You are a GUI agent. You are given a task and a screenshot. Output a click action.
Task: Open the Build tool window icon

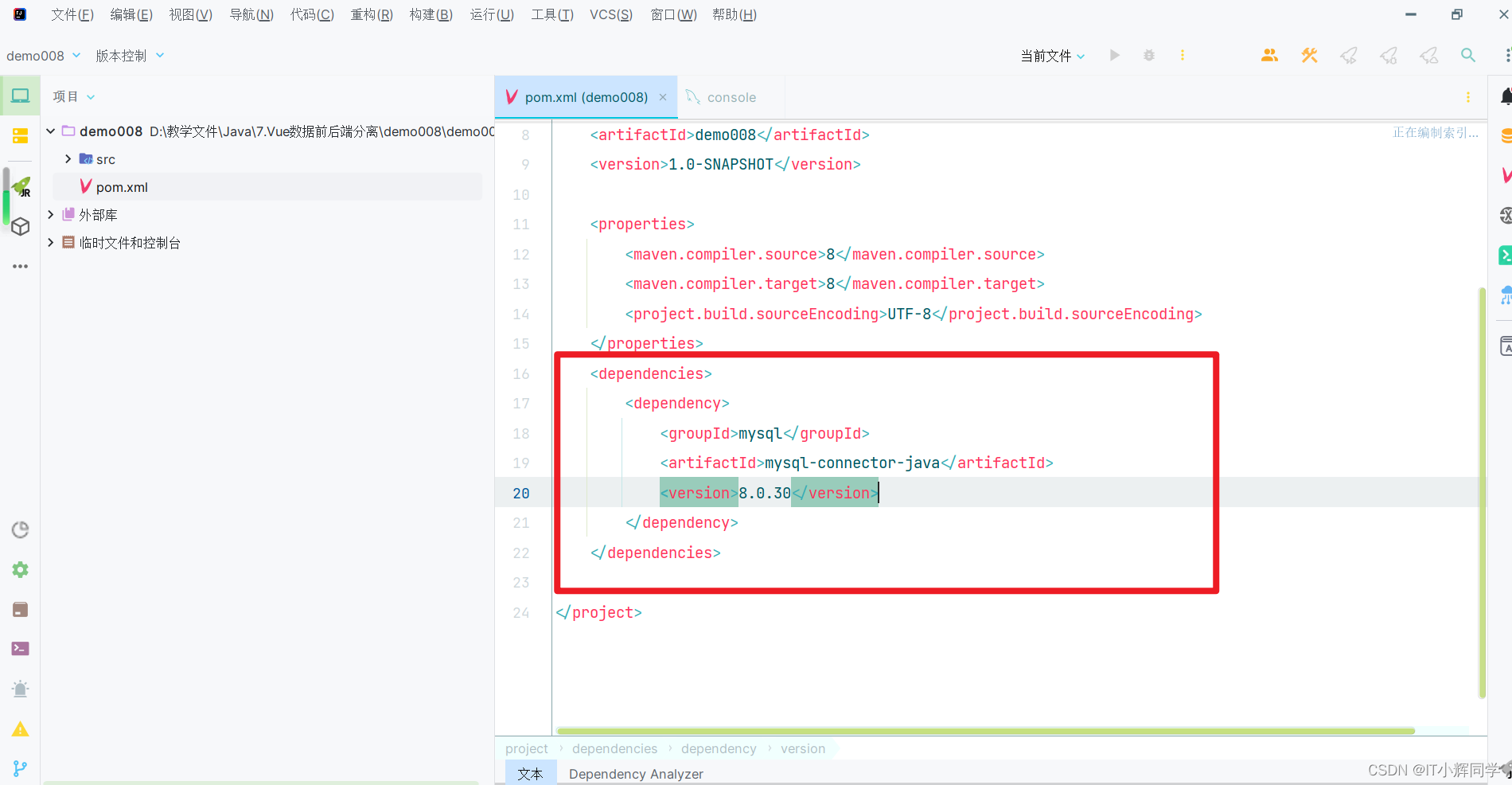[x=21, y=610]
